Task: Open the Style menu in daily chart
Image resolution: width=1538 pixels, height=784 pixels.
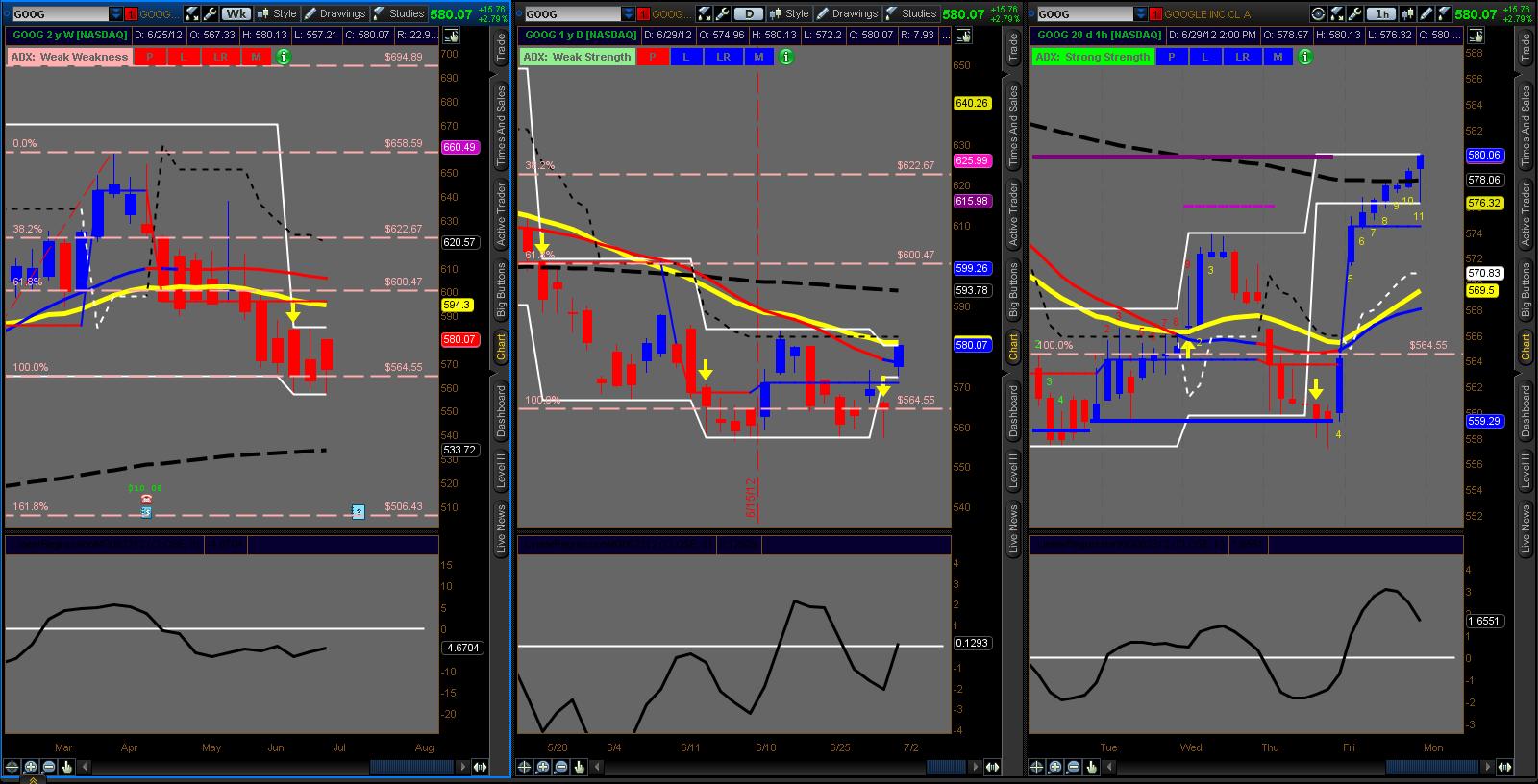Action: pyautogui.click(x=789, y=13)
